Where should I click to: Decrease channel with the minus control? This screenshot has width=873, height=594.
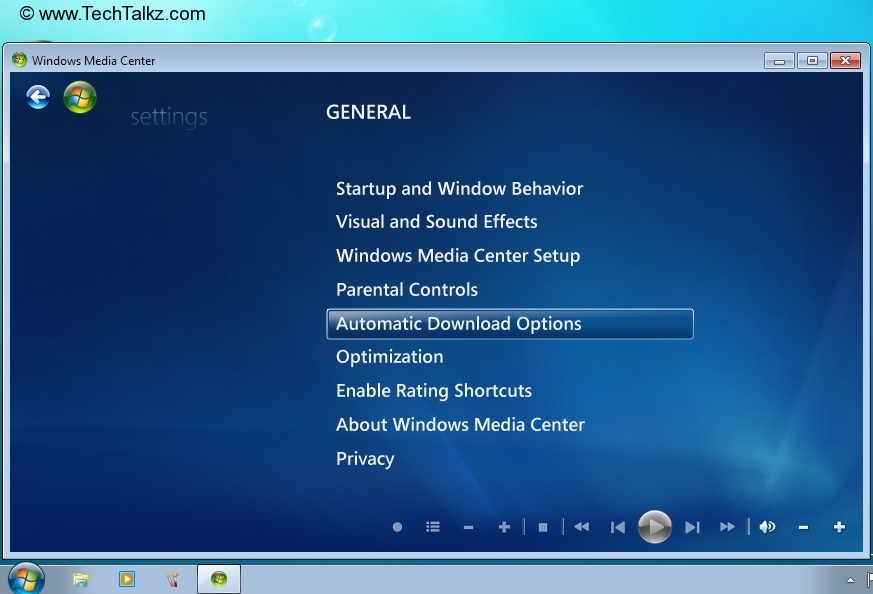click(468, 526)
